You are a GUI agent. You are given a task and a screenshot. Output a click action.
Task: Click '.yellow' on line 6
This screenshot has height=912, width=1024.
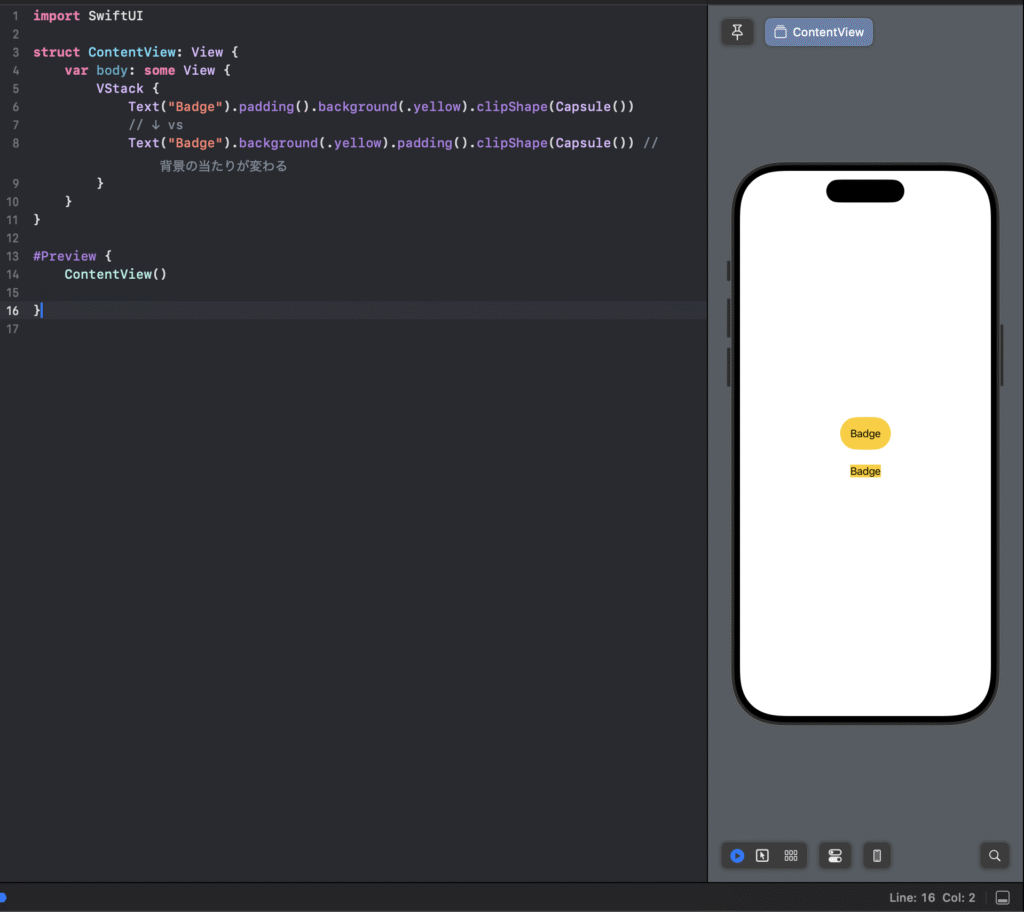434,106
